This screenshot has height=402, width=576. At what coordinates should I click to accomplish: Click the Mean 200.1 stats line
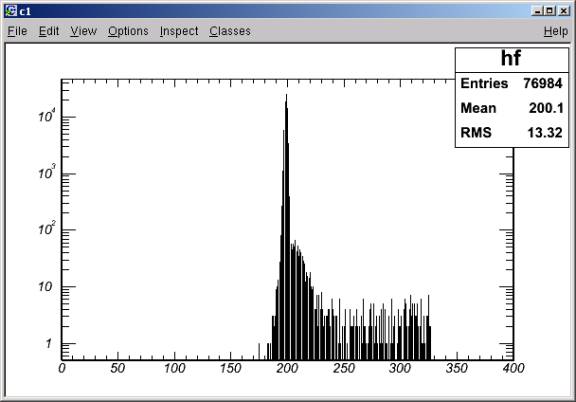tap(511, 108)
